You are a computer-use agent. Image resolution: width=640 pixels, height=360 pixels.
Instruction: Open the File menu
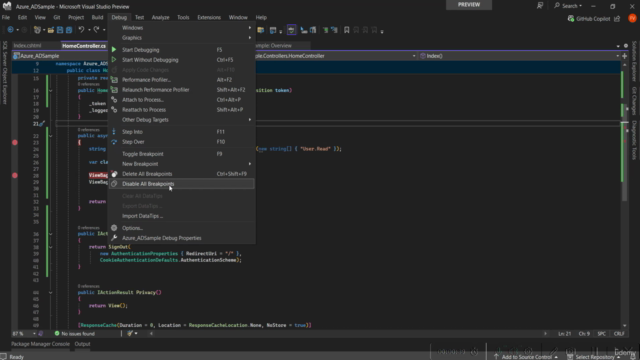click(x=6, y=18)
